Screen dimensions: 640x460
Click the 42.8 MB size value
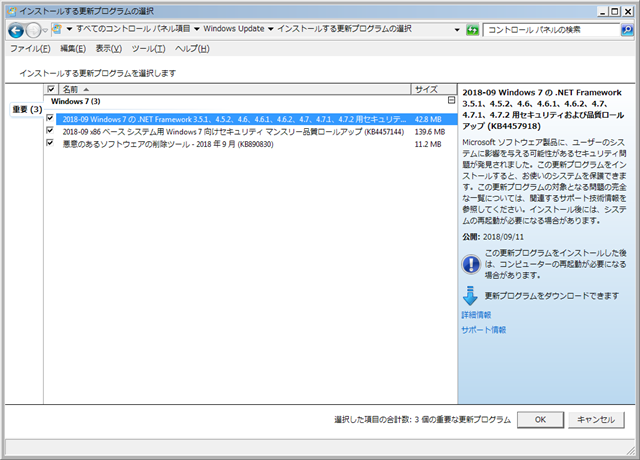[428, 120]
